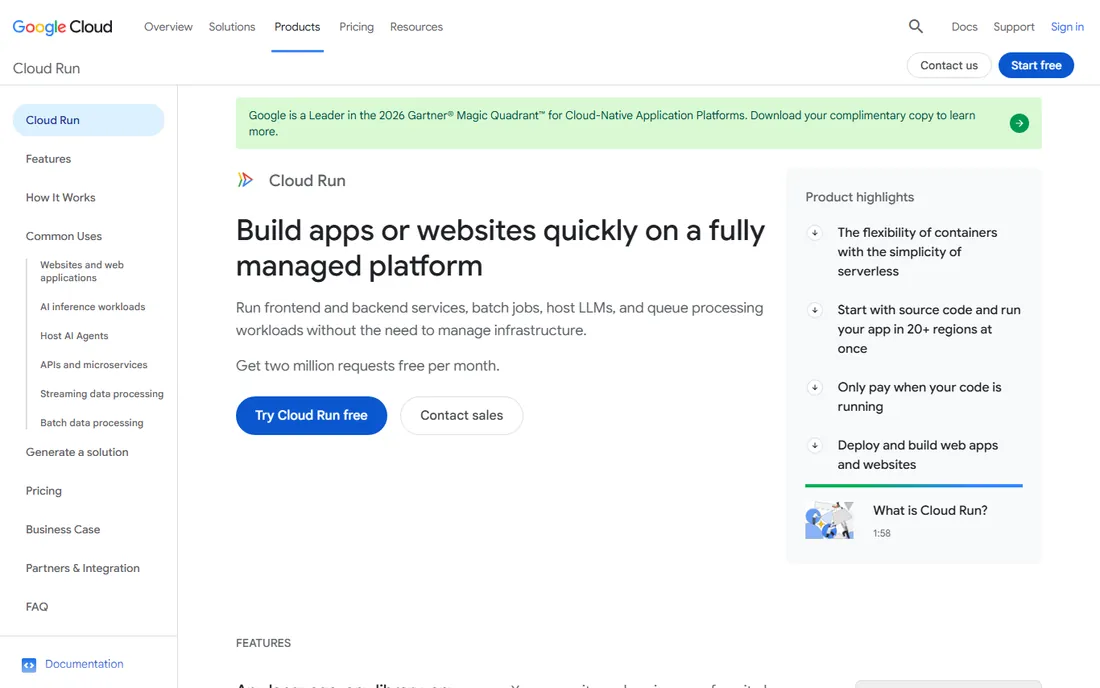Open 'Batch data processing' sidebar item
The image size is (1100, 688).
(x=92, y=423)
